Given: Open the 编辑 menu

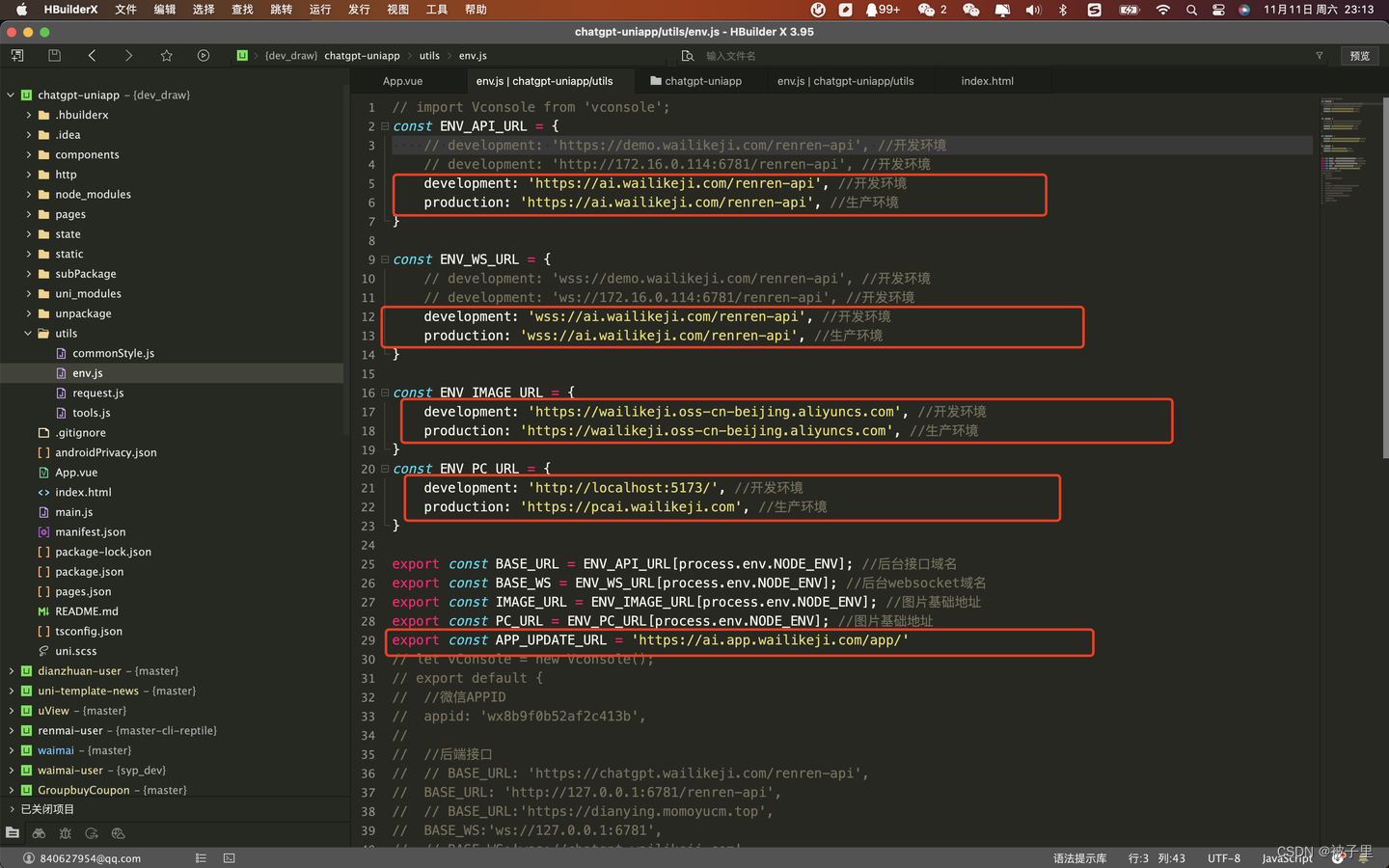Looking at the screenshot, I should 165,10.
